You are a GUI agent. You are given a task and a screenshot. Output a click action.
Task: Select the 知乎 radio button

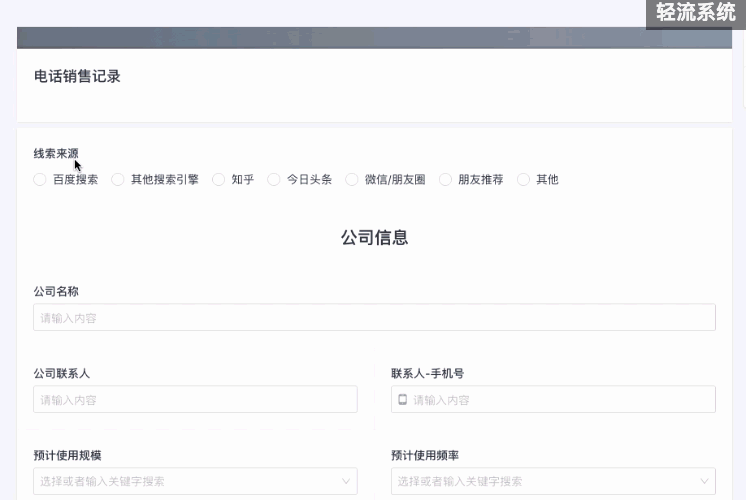[x=219, y=180]
